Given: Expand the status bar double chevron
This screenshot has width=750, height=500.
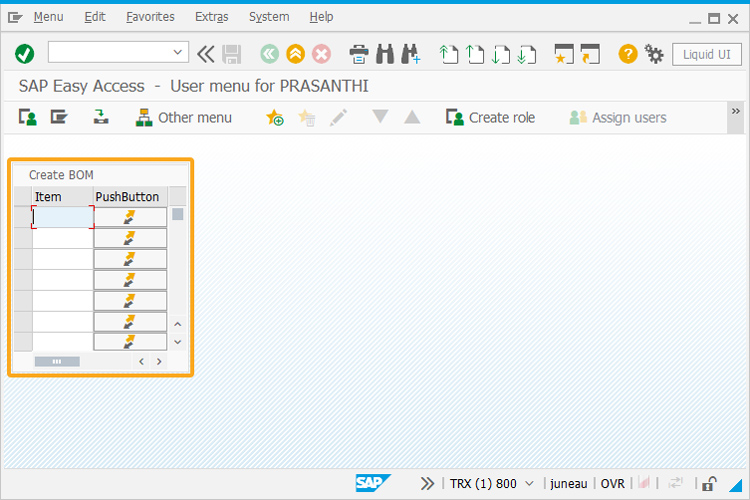Looking at the screenshot, I should click(x=427, y=484).
